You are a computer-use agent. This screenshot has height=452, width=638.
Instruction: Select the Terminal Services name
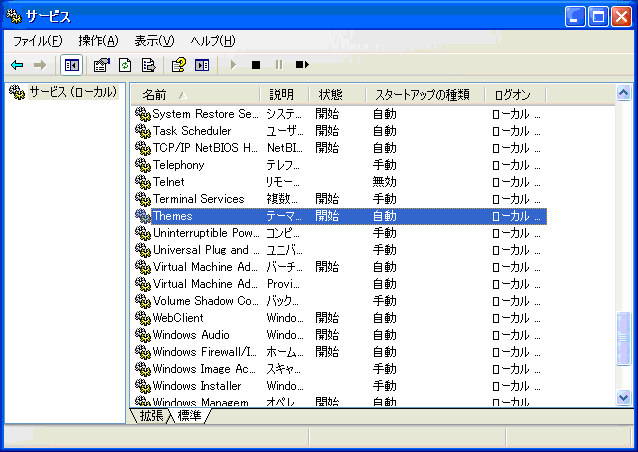click(x=199, y=199)
